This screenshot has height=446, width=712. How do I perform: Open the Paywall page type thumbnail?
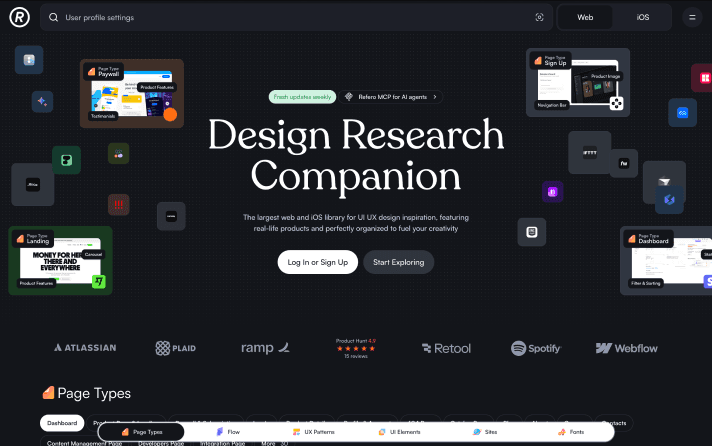(132, 94)
